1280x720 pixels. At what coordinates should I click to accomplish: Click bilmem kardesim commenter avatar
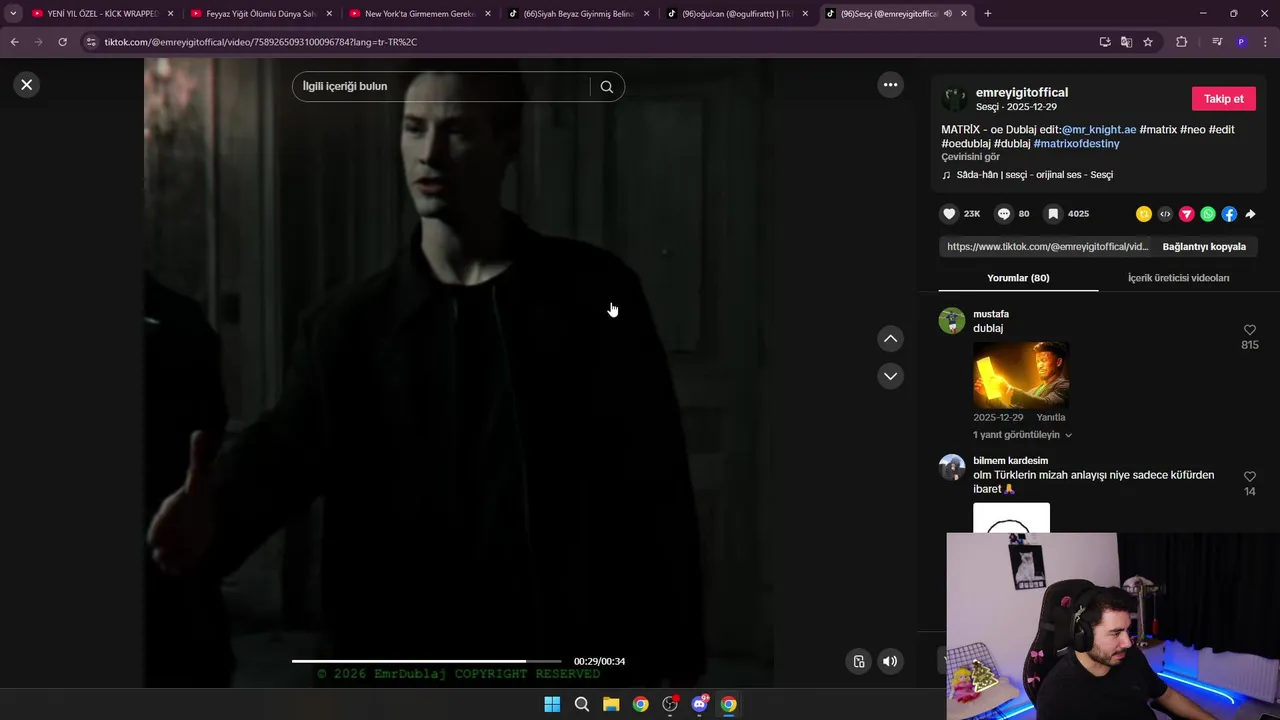click(x=952, y=468)
